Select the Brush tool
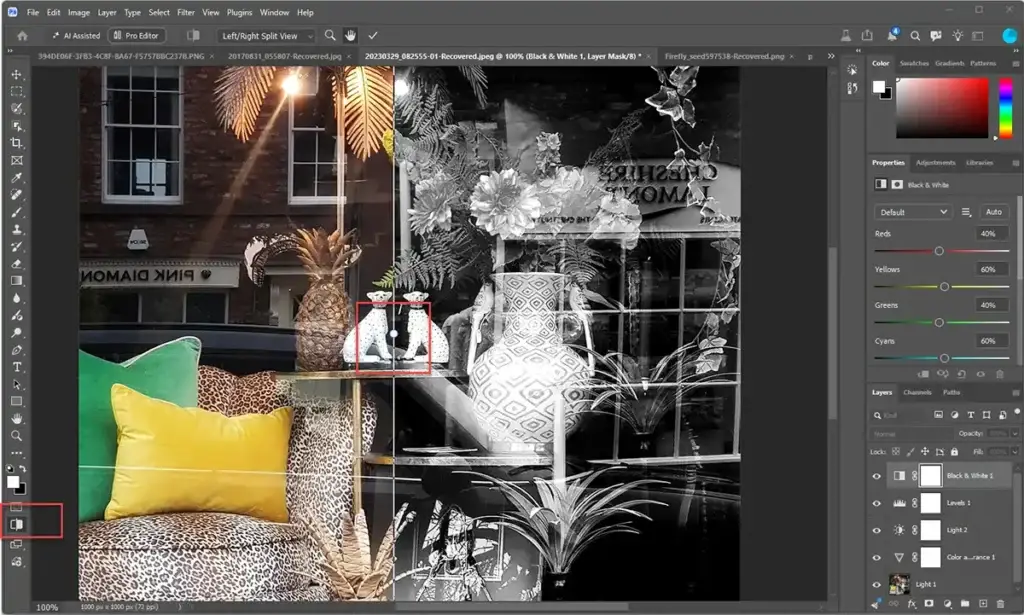This screenshot has height=615, width=1024. [x=16, y=212]
